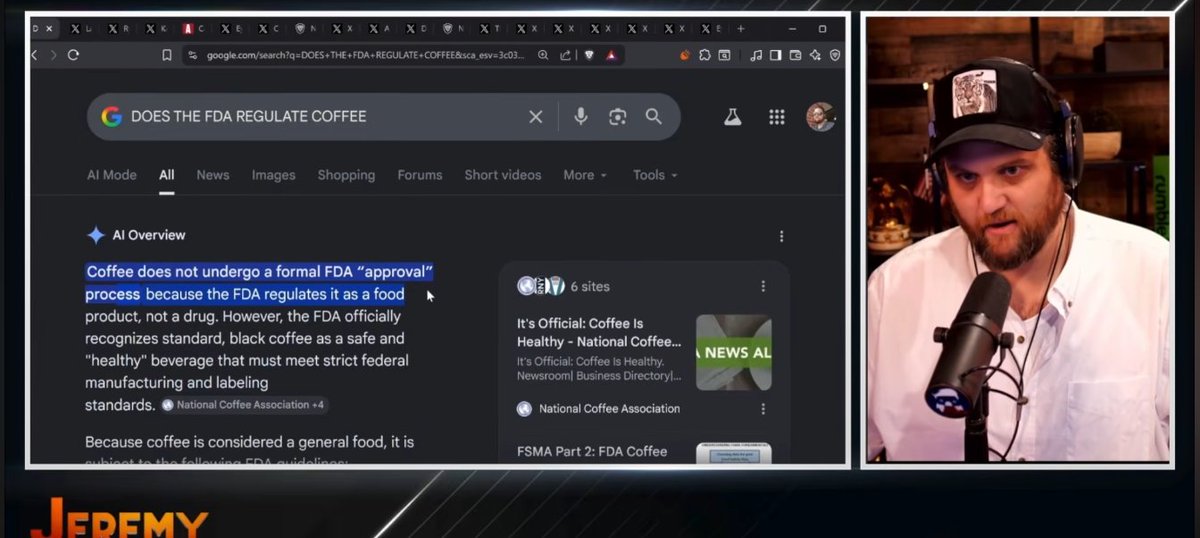The image size is (1200, 538).
Task: Open the Short videos tab
Action: [503, 175]
